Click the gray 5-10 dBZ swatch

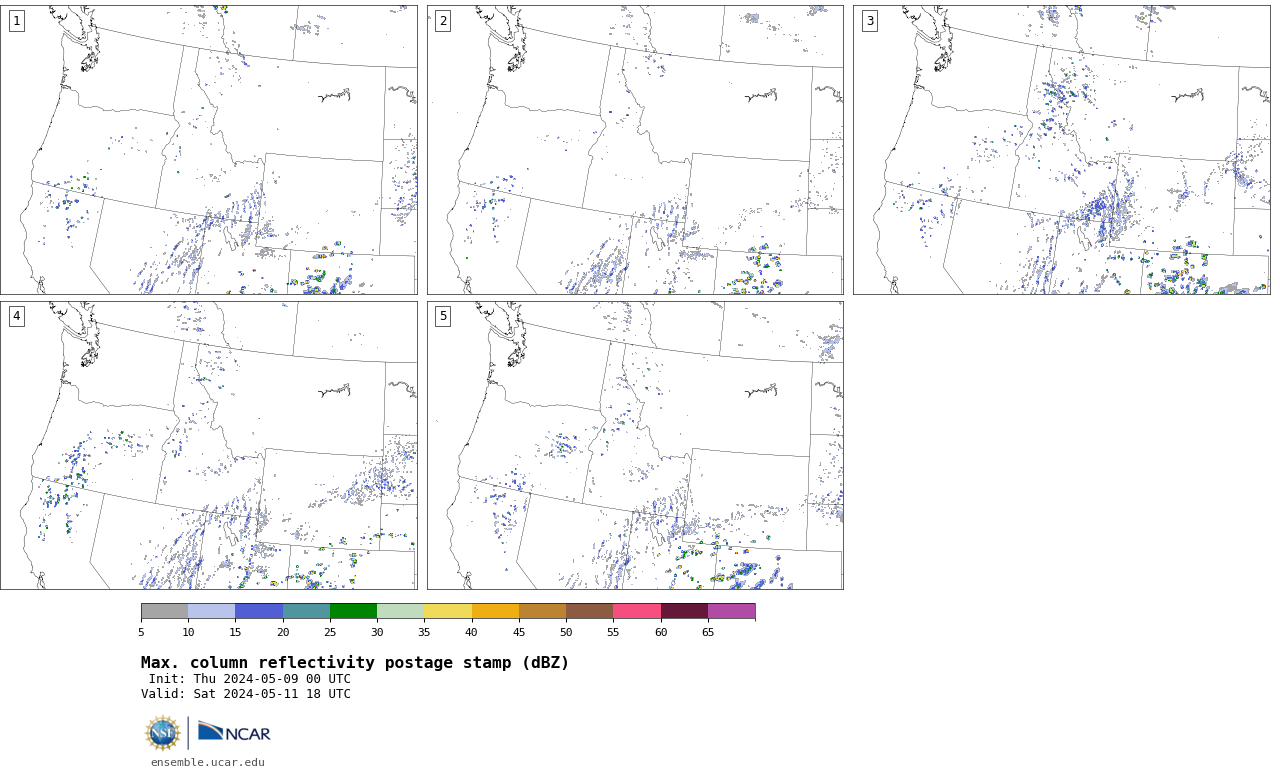[165, 611]
